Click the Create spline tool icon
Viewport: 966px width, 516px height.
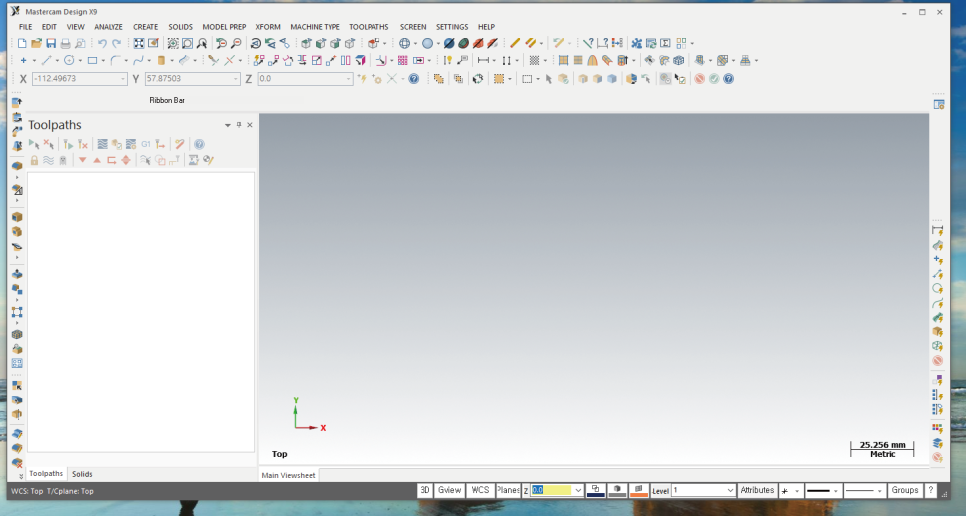(x=138, y=60)
